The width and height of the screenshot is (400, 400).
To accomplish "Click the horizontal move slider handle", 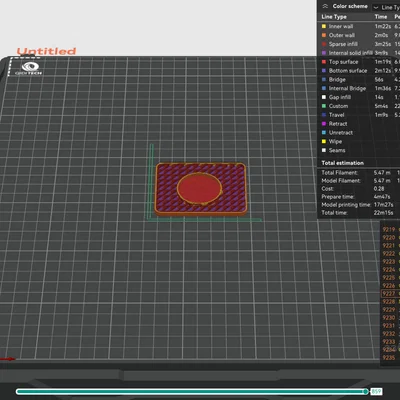I will (x=366, y=391).
